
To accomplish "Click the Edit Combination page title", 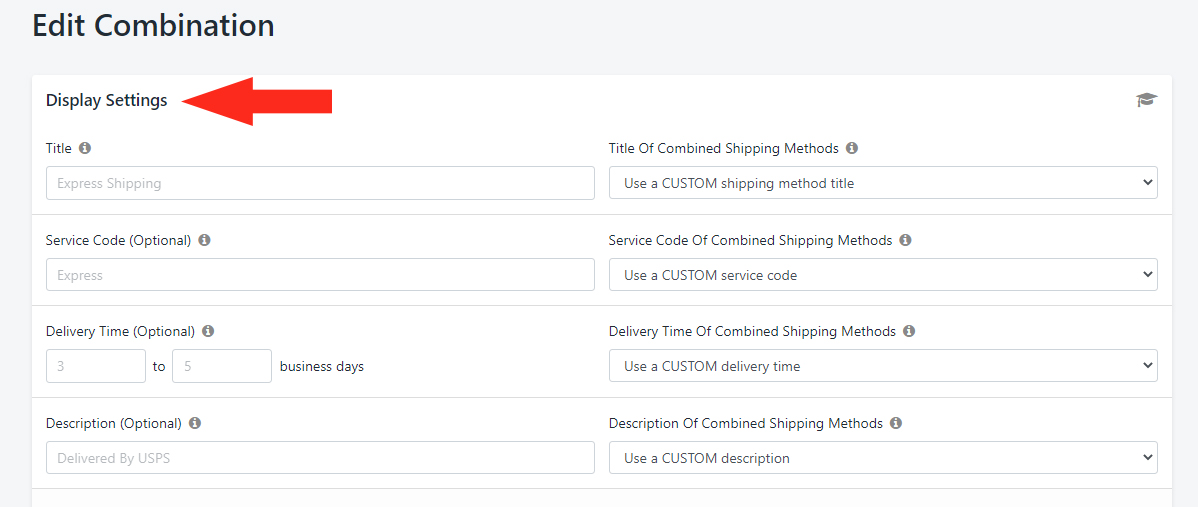I will tap(153, 26).
